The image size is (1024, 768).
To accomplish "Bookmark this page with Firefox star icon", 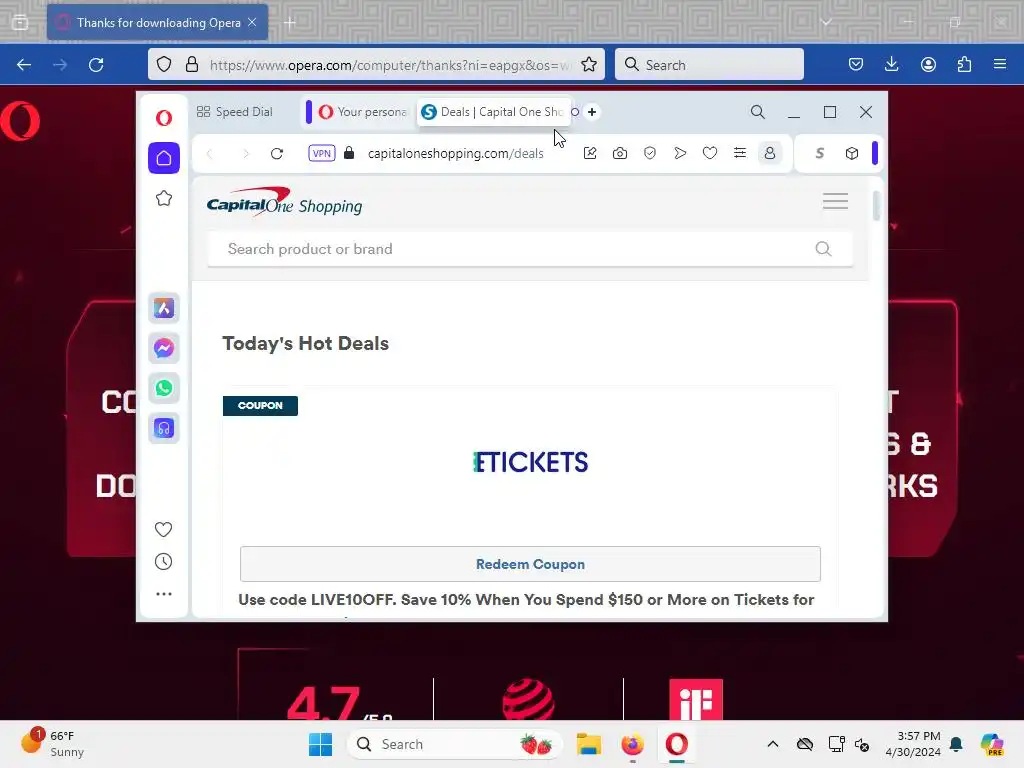I will [x=589, y=65].
